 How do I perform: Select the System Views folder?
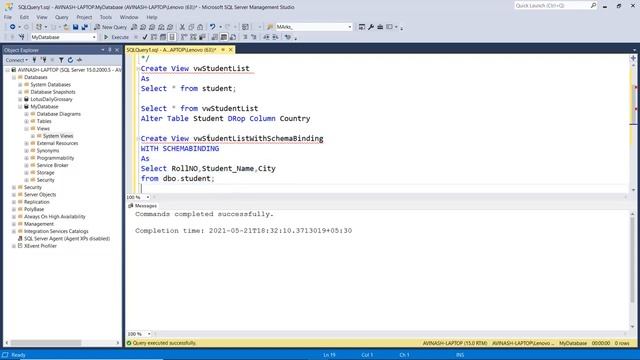(x=58, y=136)
